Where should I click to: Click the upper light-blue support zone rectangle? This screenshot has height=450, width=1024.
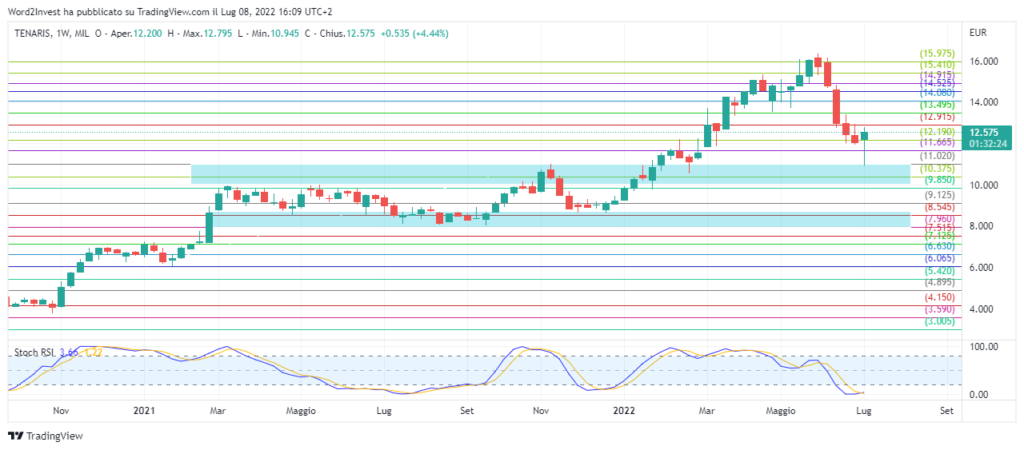(550, 174)
